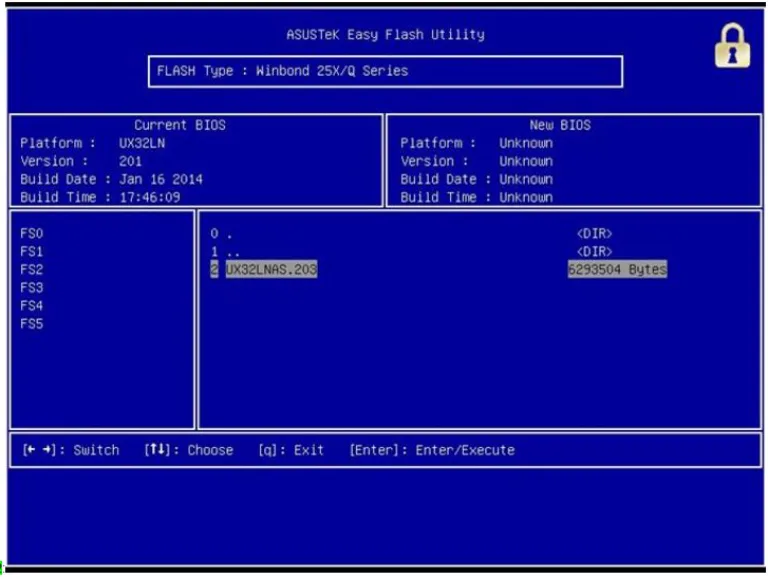The width and height of the screenshot is (768, 579).
Task: Click the Current BIOS panel header
Action: 180,125
